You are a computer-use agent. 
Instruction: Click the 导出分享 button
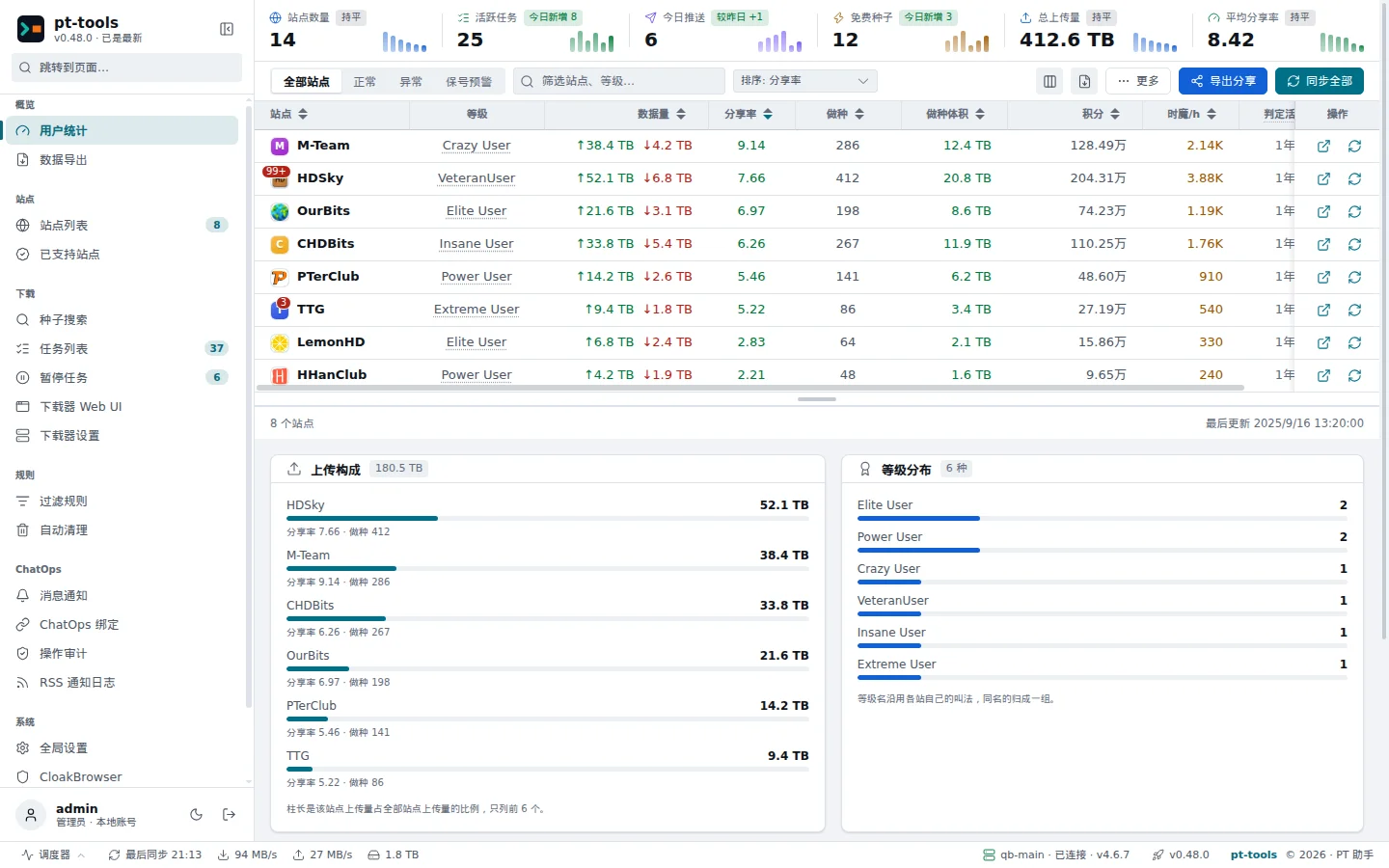1223,81
